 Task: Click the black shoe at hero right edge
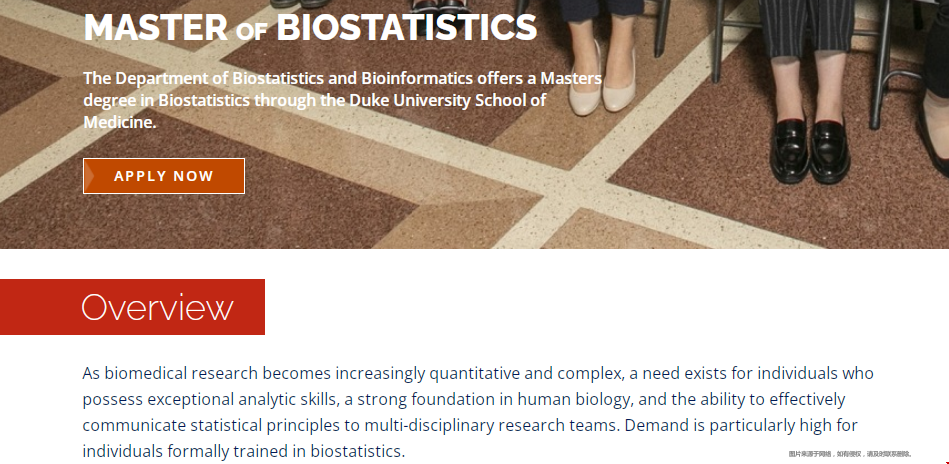[933, 139]
